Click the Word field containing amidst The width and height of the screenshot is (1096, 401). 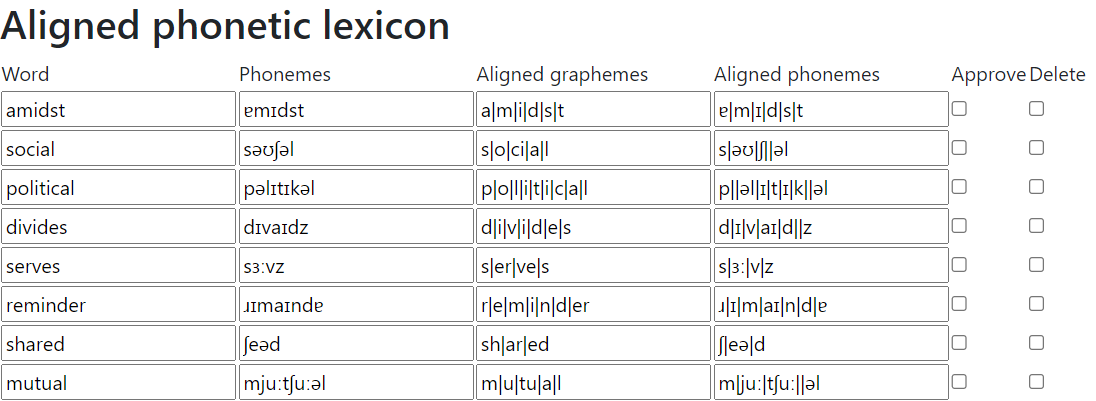tap(118, 110)
